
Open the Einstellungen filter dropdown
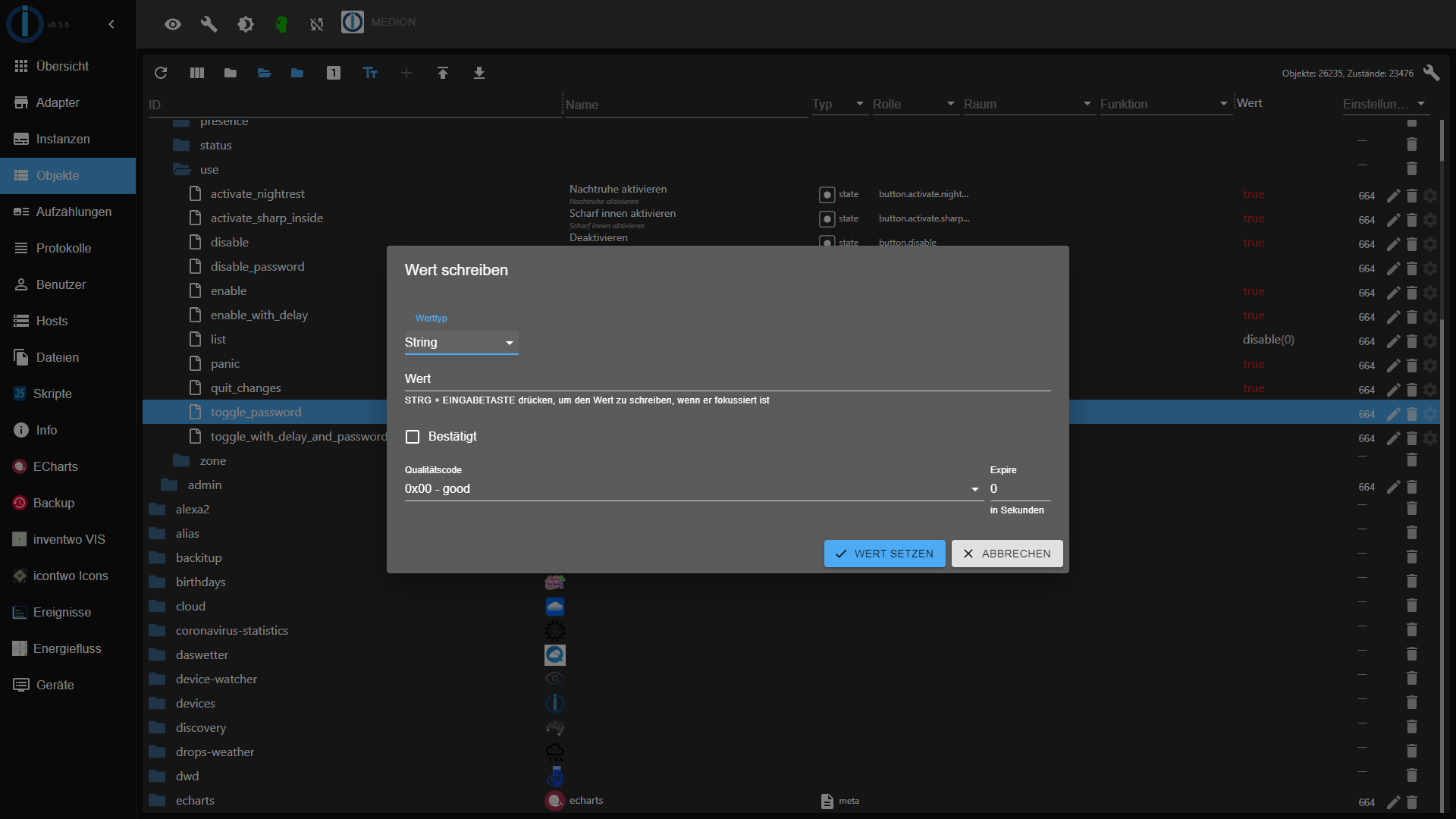click(1385, 104)
